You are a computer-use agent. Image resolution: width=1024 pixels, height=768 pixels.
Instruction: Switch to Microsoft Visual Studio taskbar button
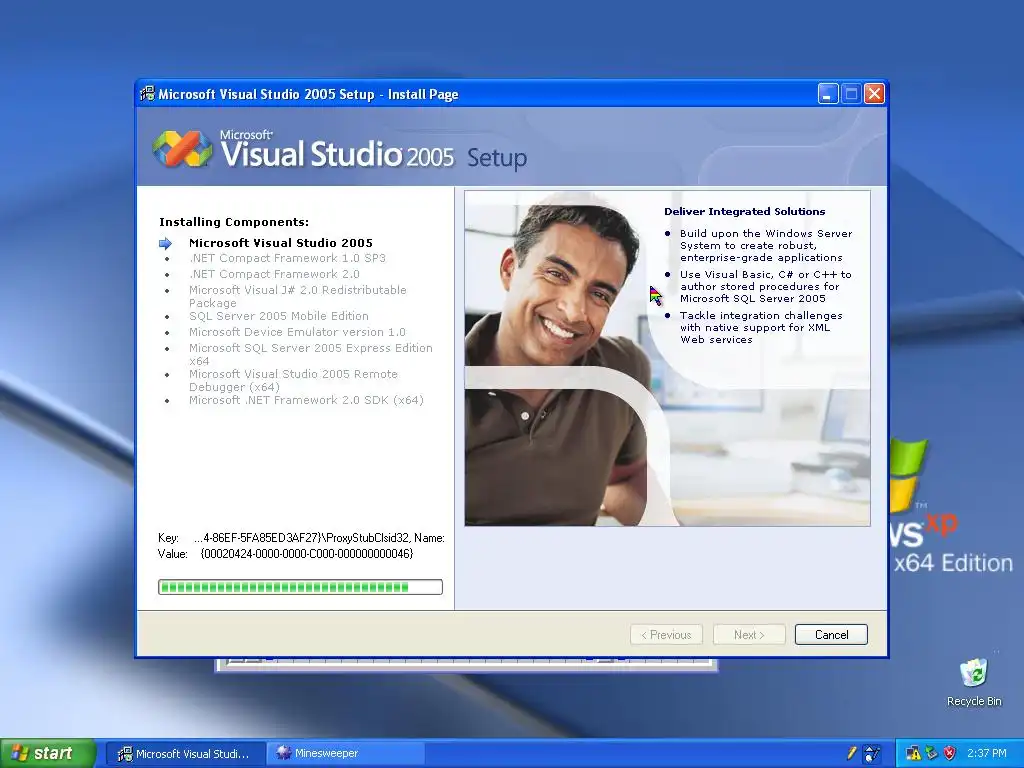pyautogui.click(x=185, y=754)
